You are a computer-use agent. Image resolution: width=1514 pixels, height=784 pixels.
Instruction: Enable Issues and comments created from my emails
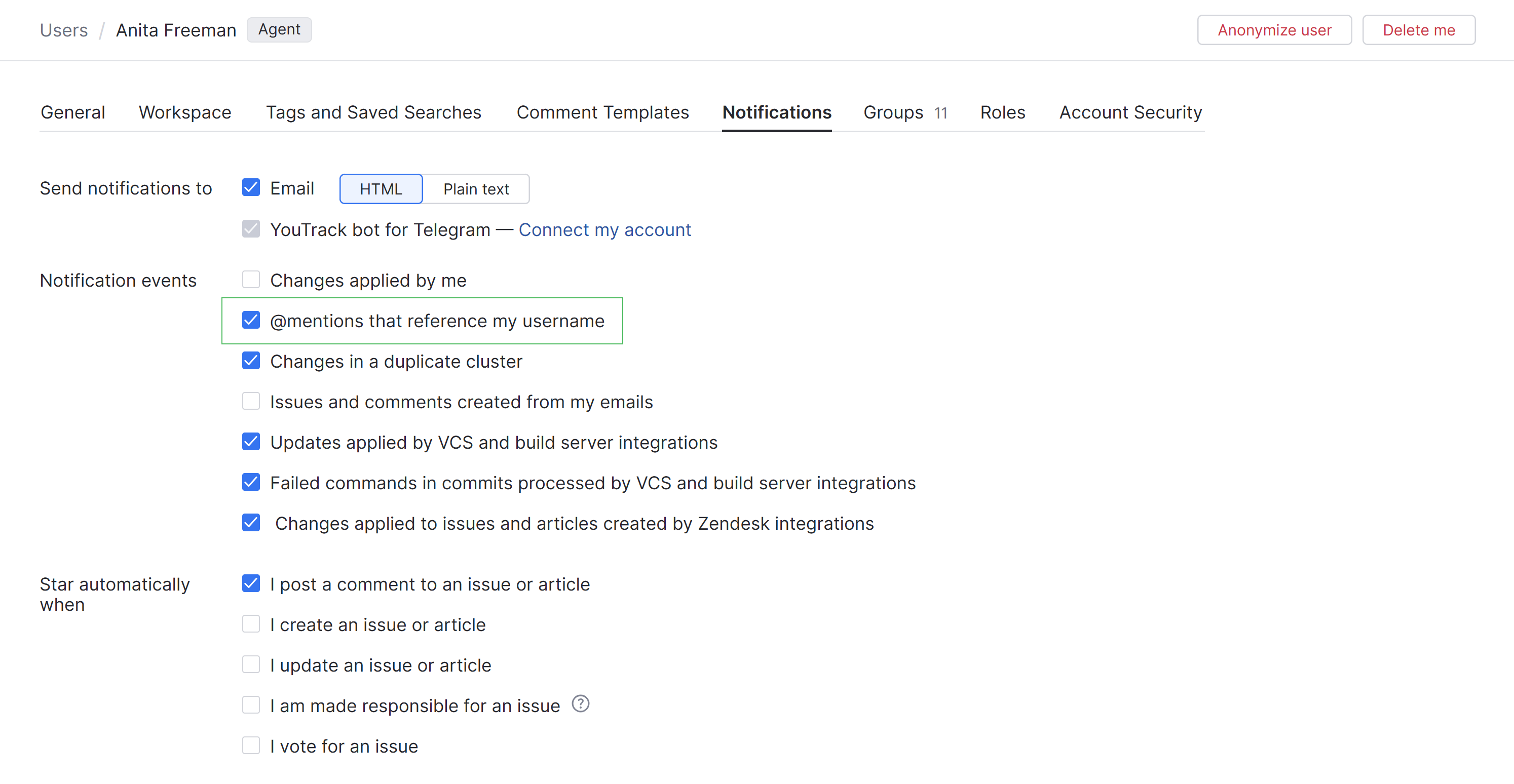coord(251,401)
